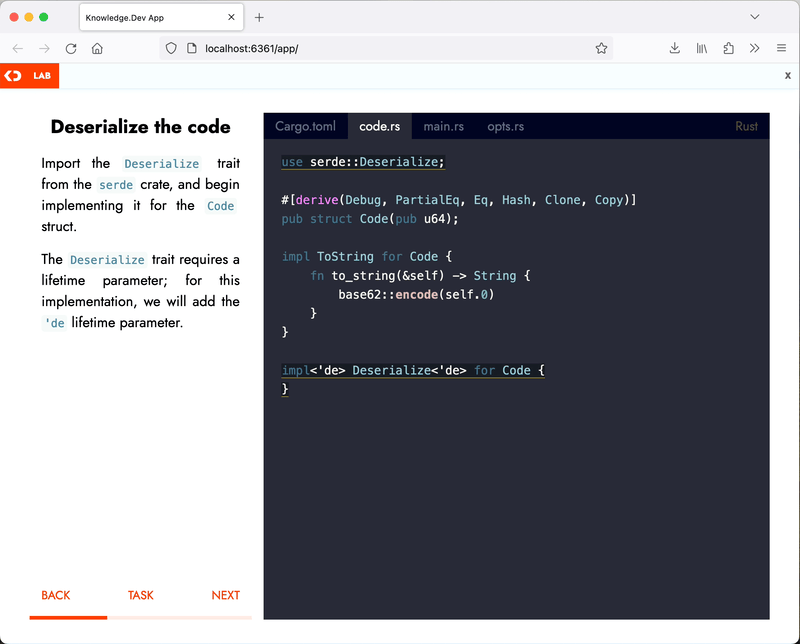Viewport: 800px width, 644px height.
Task: Click 'impl ToString for Code' line
Action: click(366, 256)
